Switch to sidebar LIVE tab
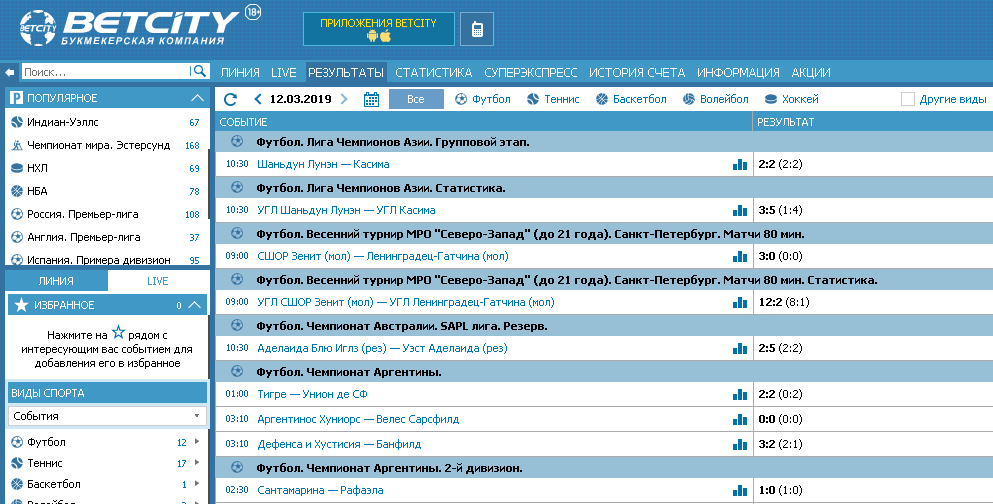 point(158,281)
